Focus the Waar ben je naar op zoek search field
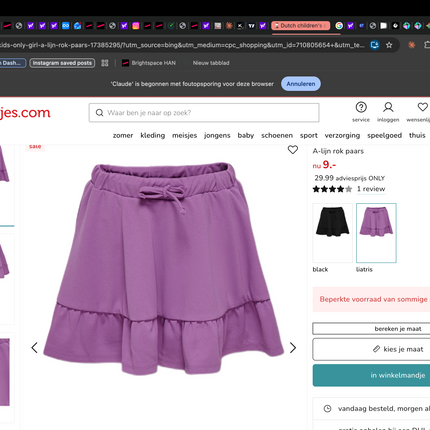 [204, 113]
